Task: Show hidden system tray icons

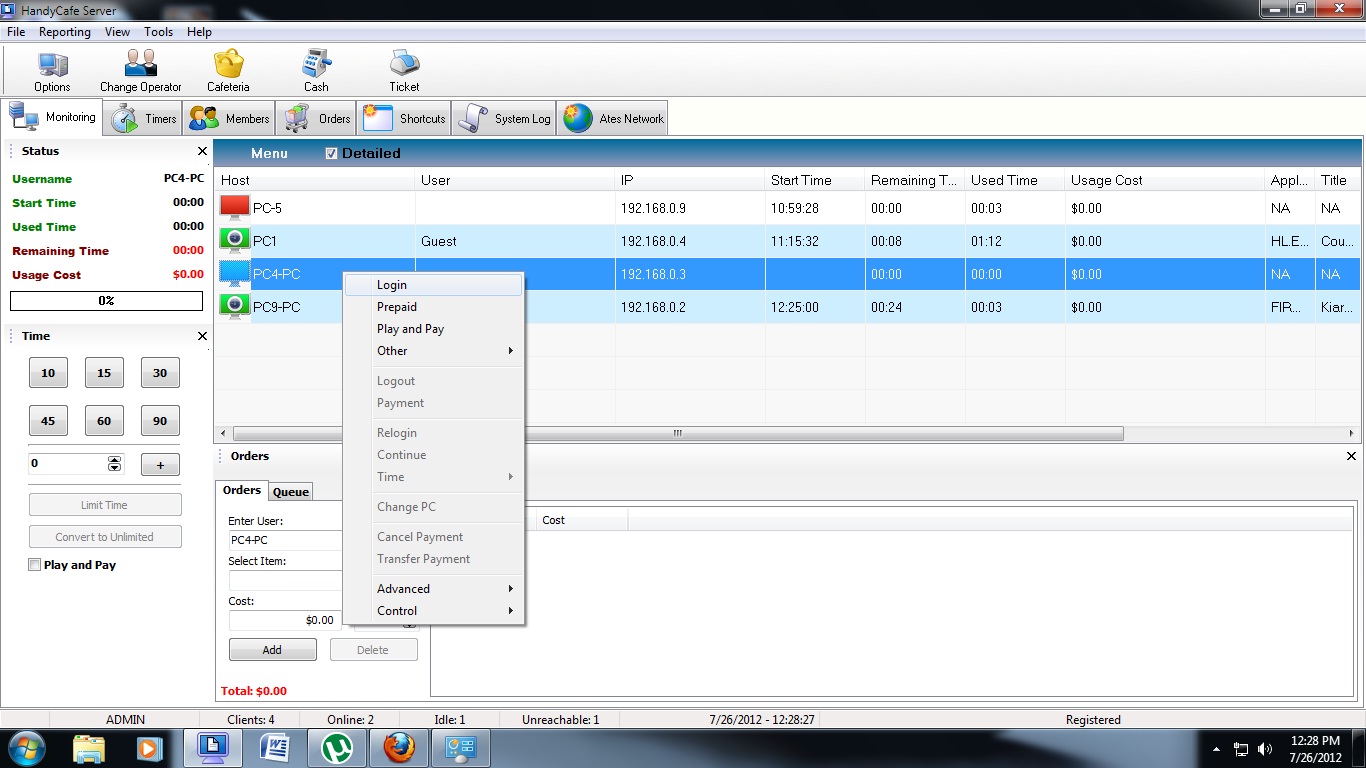Action: pyautogui.click(x=1216, y=748)
